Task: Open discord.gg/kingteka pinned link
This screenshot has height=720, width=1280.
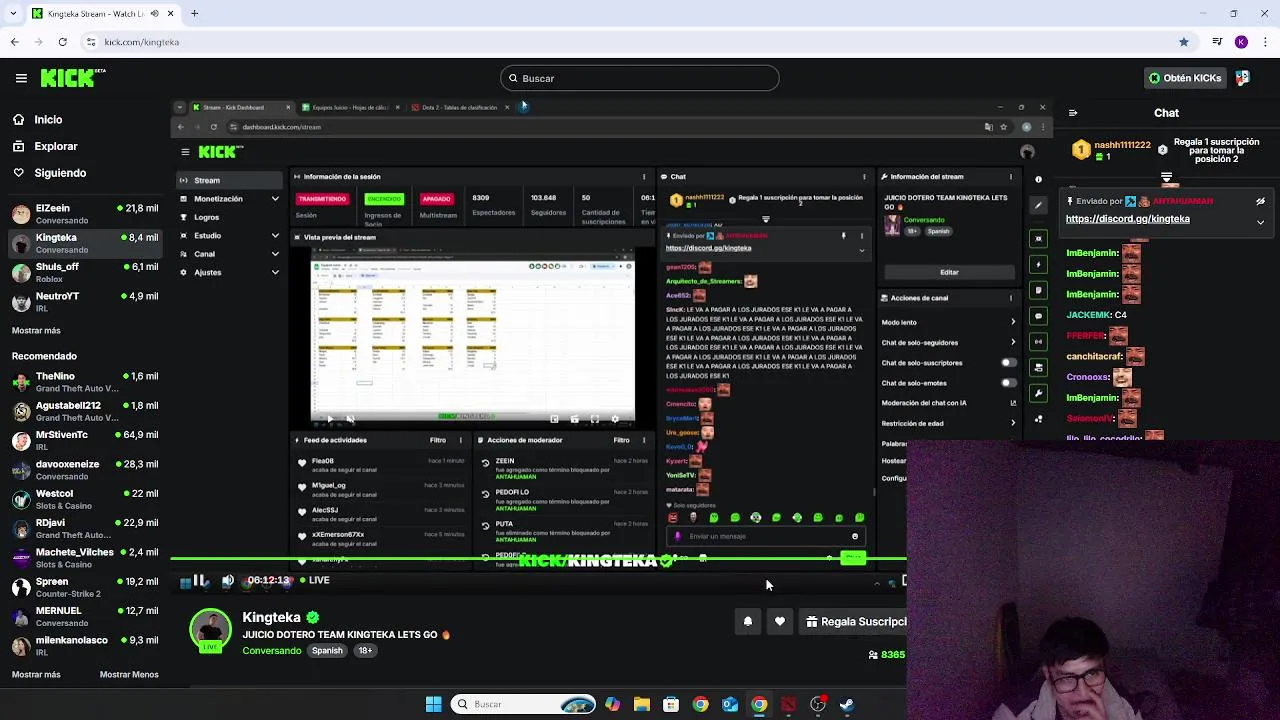Action: [1127, 219]
